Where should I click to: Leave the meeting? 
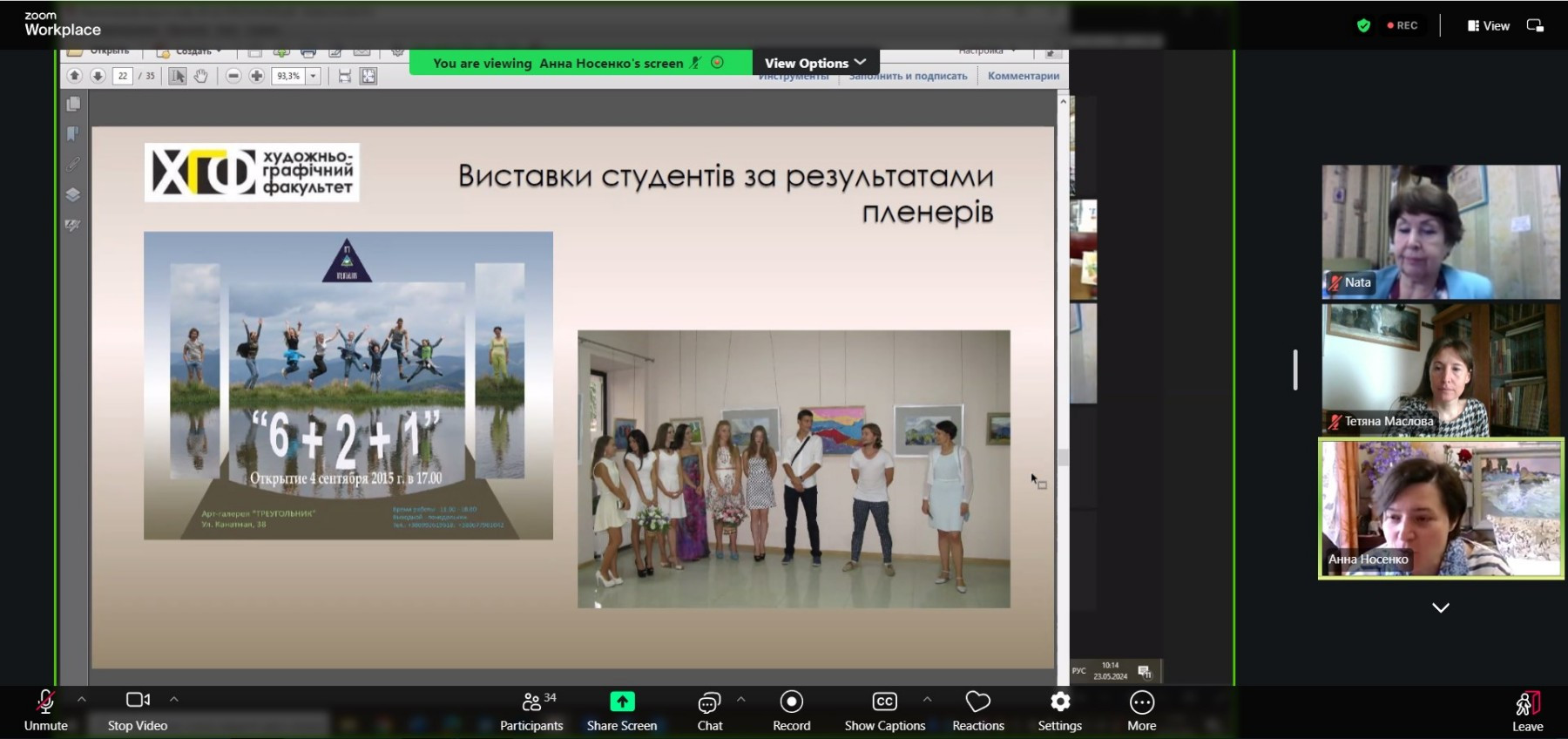coord(1527,710)
